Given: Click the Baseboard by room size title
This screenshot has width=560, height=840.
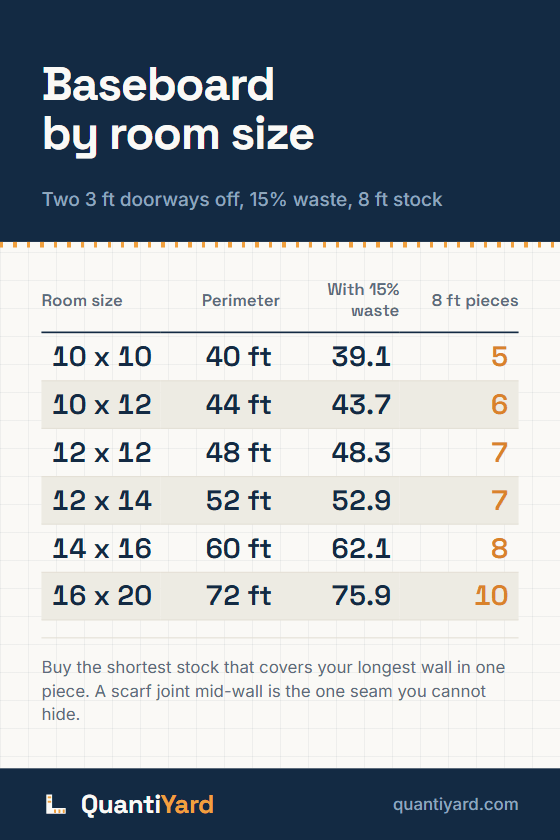Looking at the screenshot, I should [x=178, y=110].
